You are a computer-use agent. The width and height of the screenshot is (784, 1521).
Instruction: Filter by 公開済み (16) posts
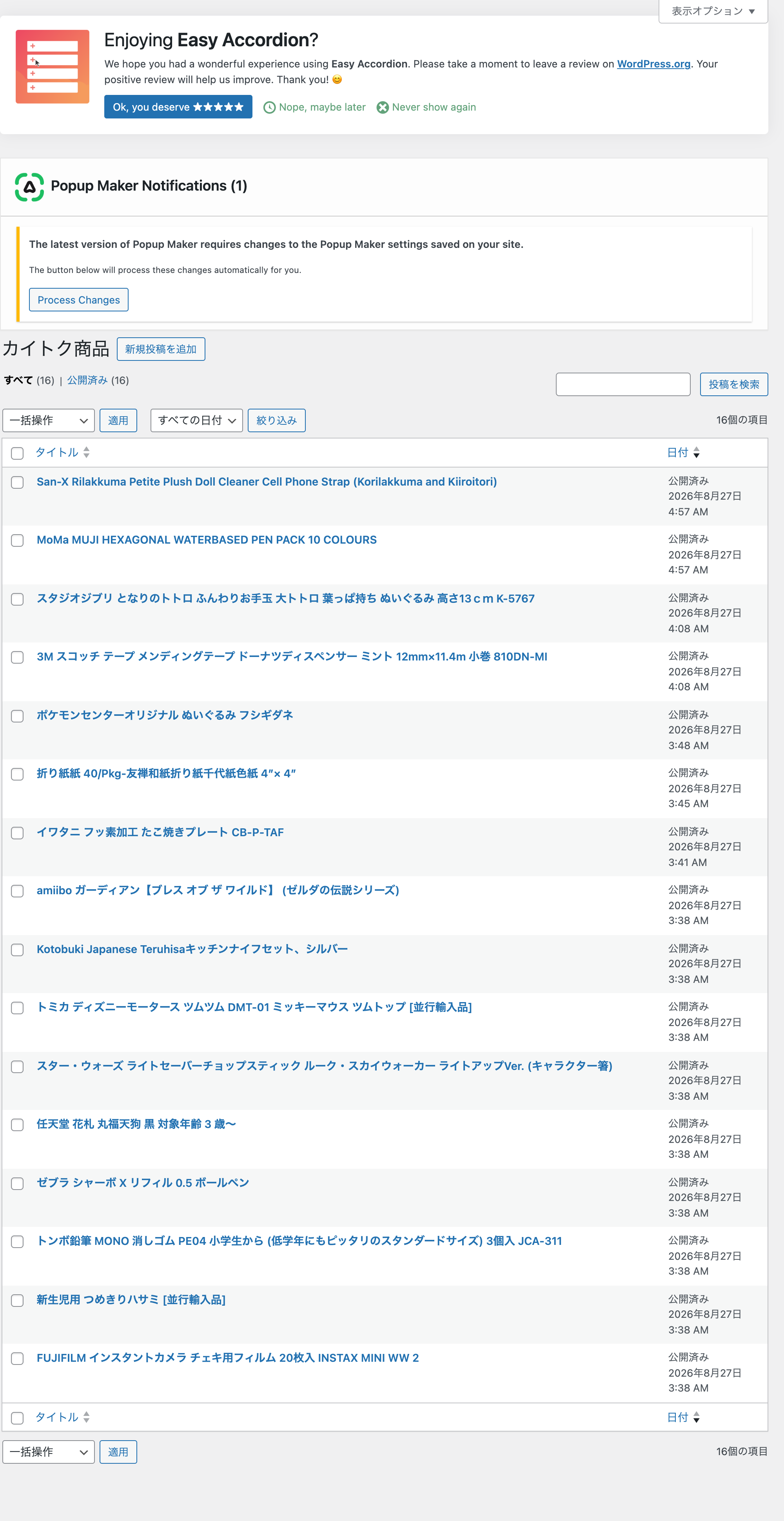(x=98, y=380)
